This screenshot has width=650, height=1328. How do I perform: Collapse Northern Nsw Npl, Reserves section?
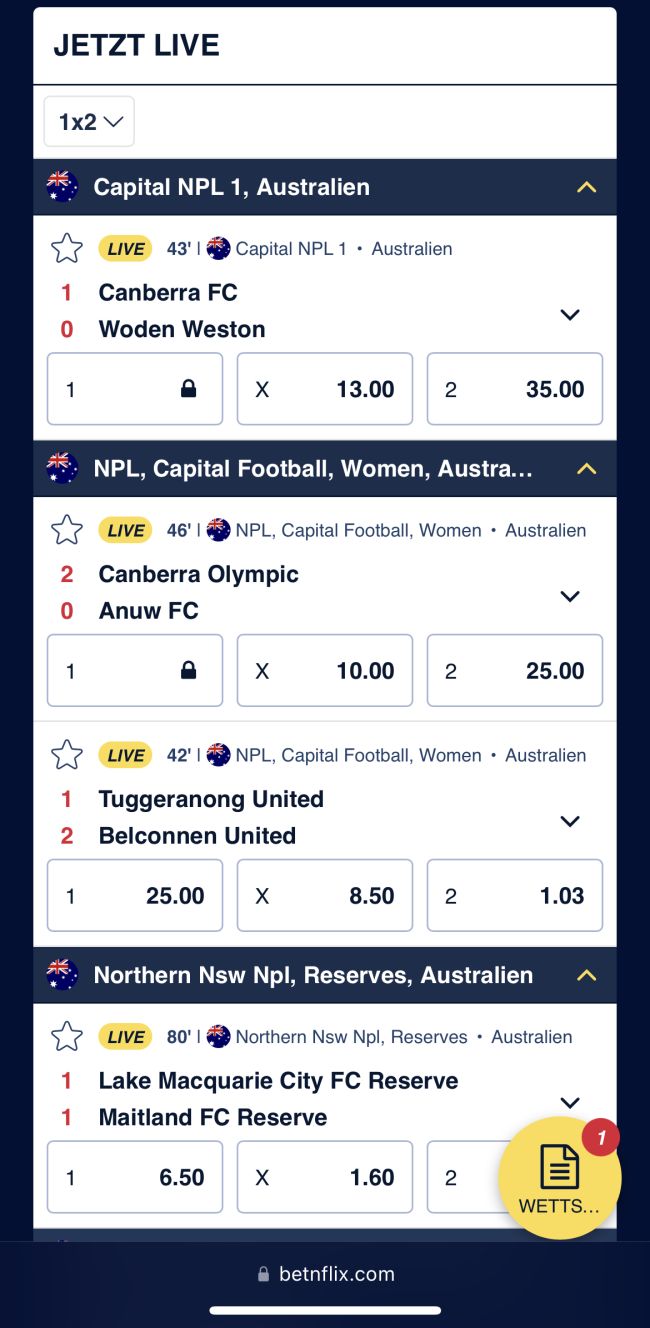click(x=586, y=975)
